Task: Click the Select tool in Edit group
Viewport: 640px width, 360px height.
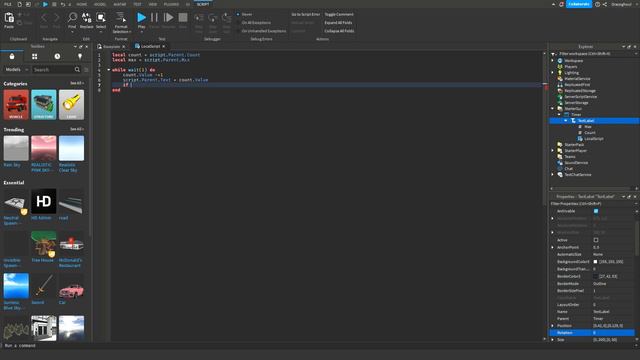Action: (101, 18)
